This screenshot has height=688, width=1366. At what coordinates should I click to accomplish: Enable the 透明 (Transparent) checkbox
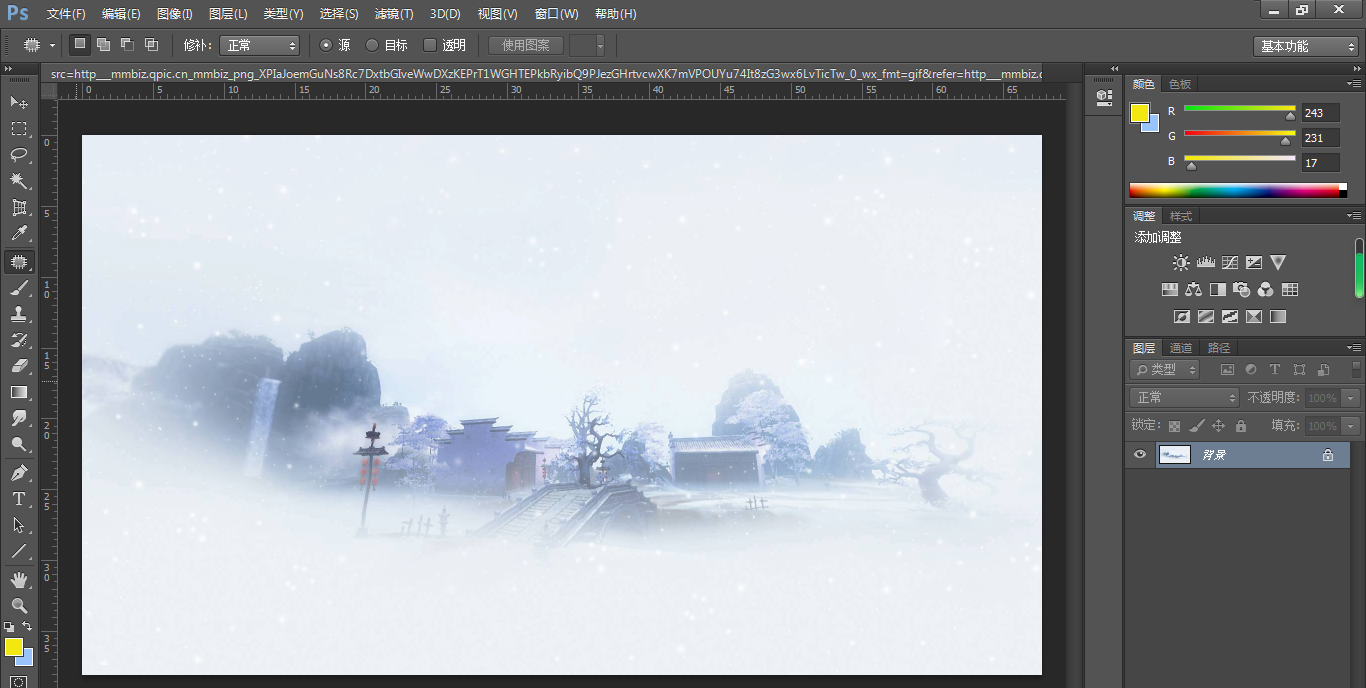tap(430, 45)
